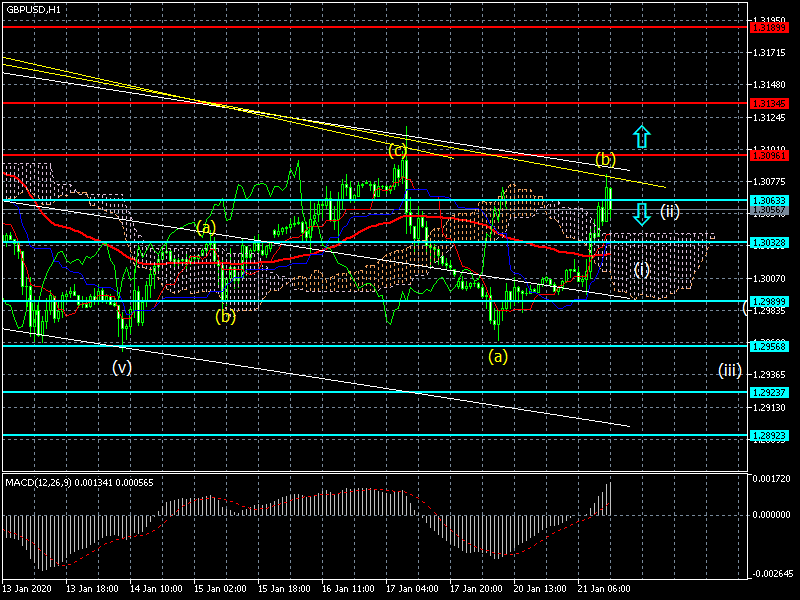Select the cyan 1.28923 price level label
This screenshot has height=600, width=800.
(770, 436)
